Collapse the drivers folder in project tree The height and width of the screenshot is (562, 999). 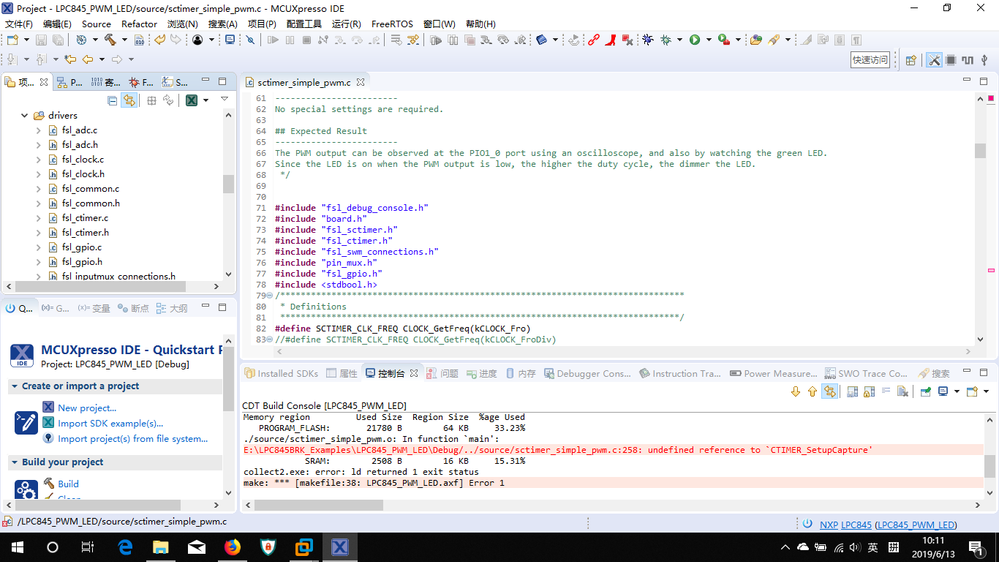coord(24,115)
